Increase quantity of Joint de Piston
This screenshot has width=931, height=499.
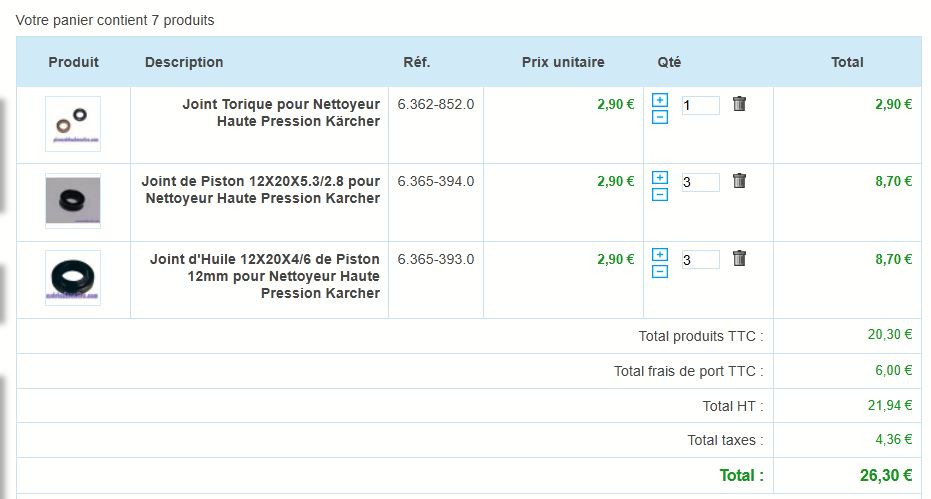(x=660, y=177)
